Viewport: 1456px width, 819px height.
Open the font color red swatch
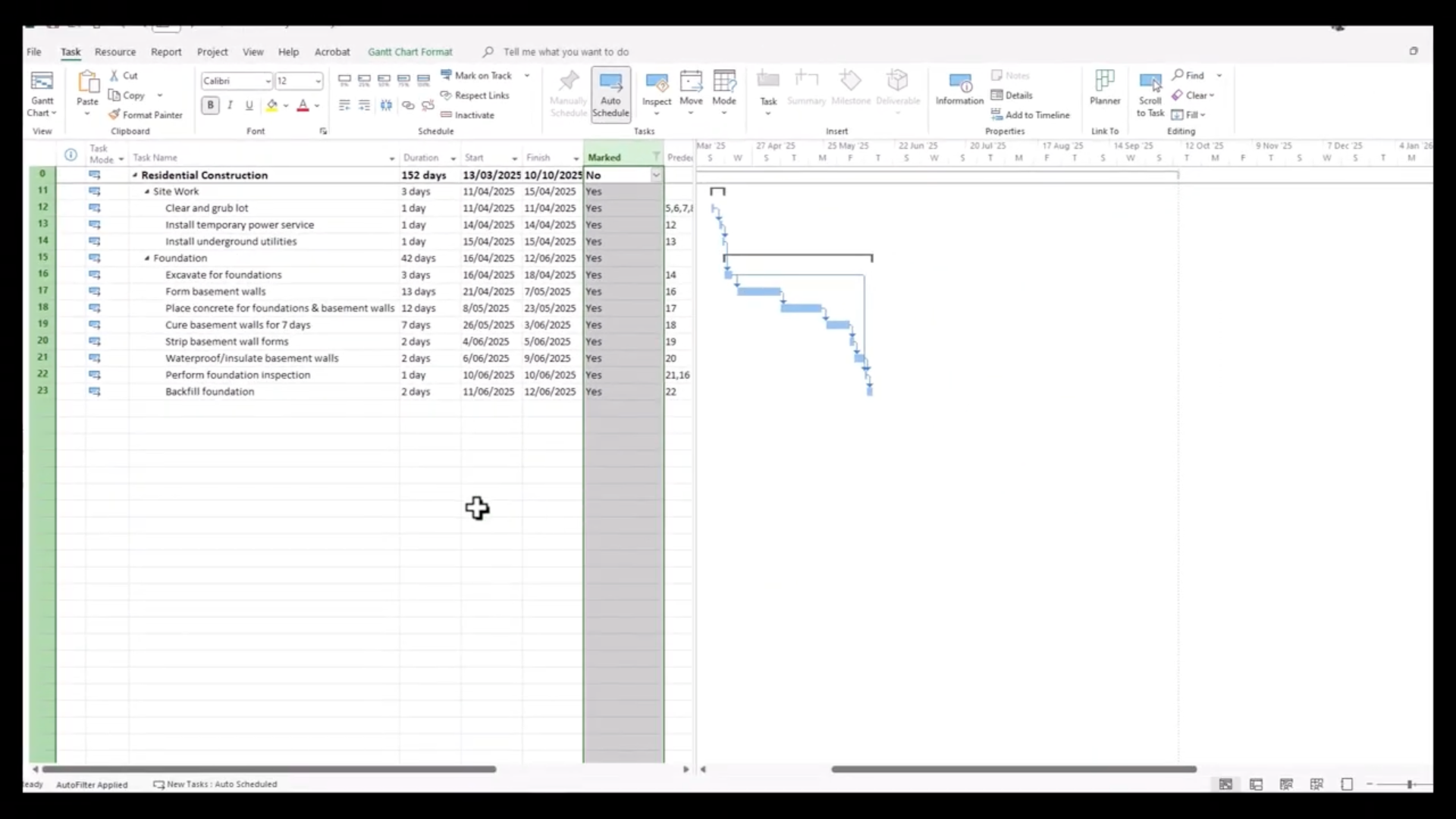tap(303, 105)
